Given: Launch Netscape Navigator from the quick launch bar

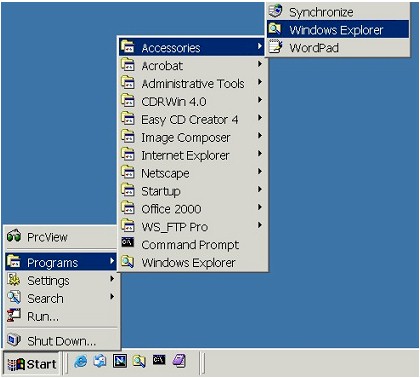Looking at the screenshot, I should pos(120,361).
